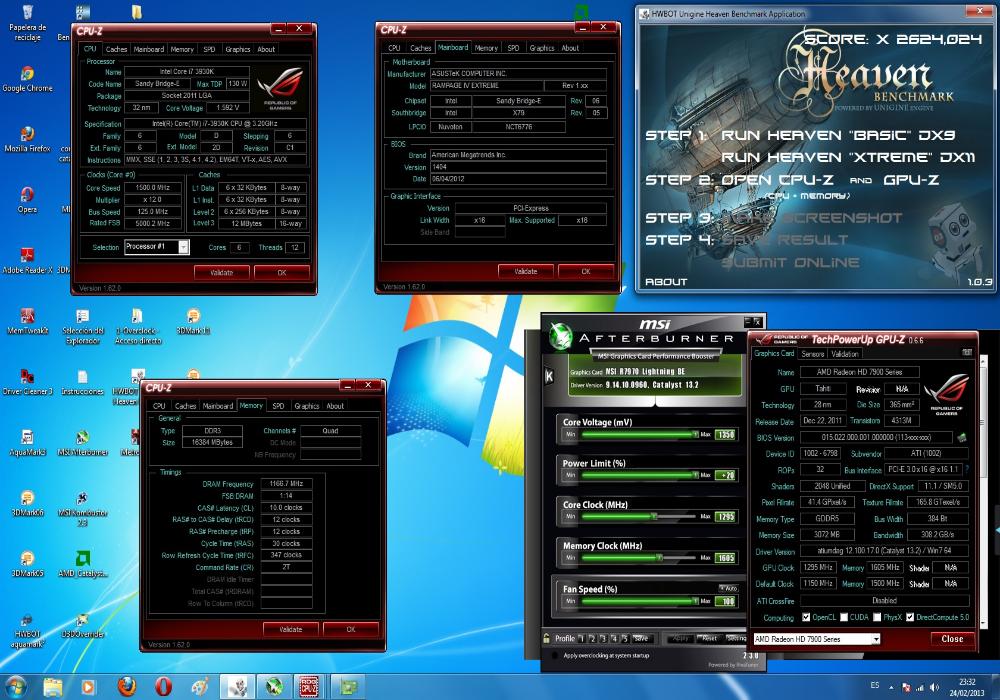Toggle the fan speed Auto button in Afterburner
The height and width of the screenshot is (700, 1000).
tap(728, 588)
